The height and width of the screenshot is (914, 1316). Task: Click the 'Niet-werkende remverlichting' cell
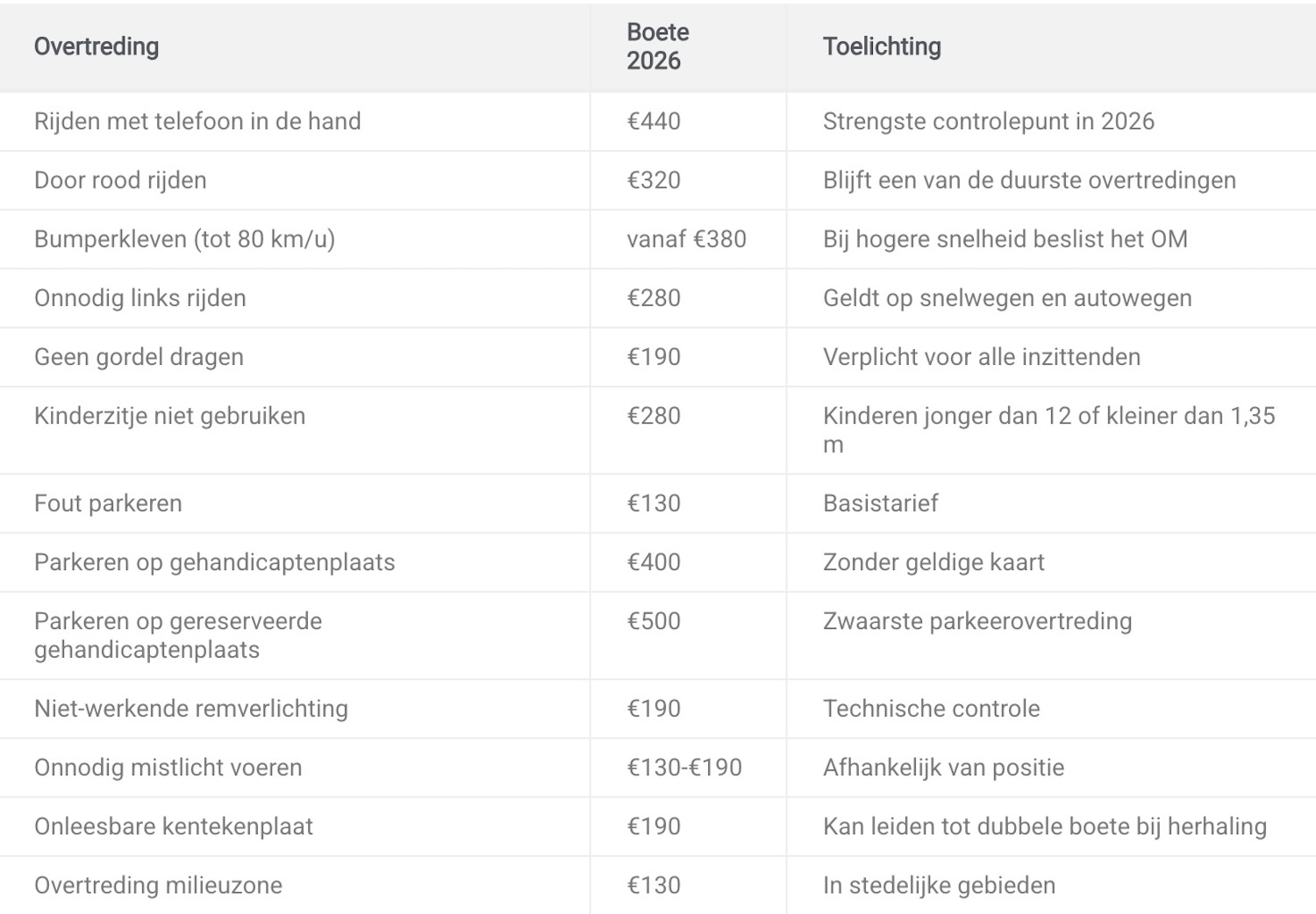point(191,709)
